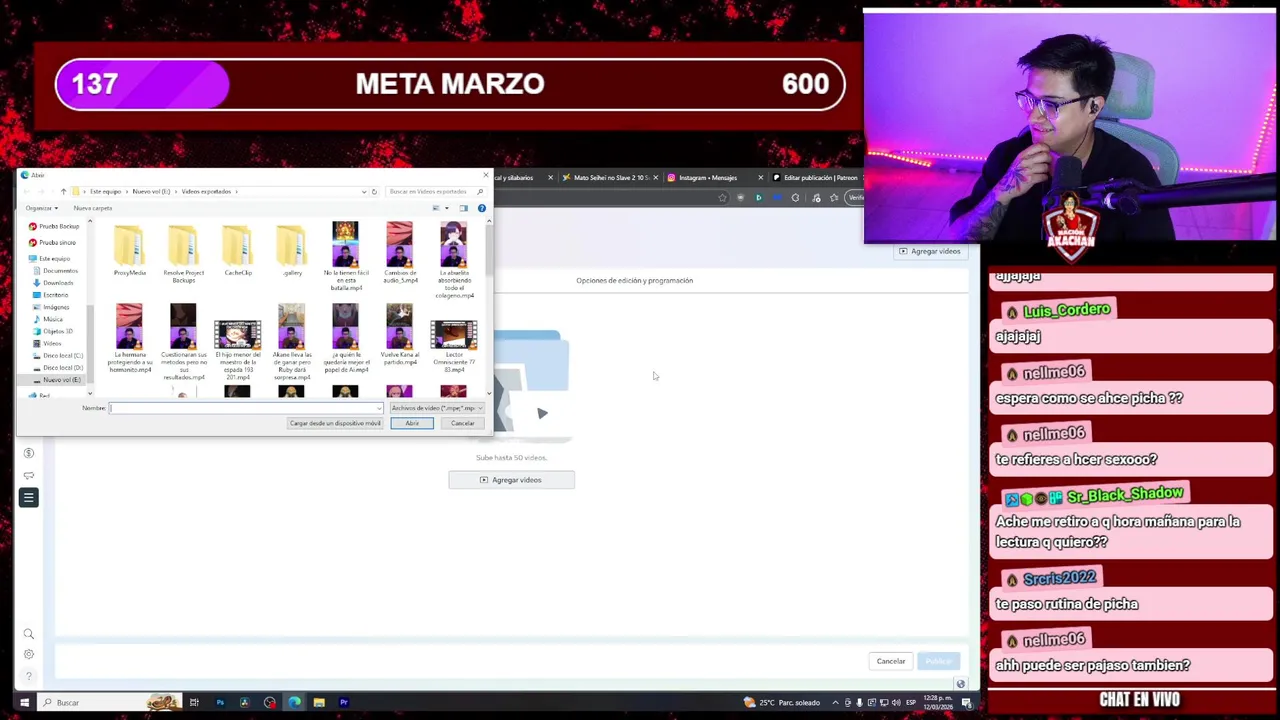Go to Música in the navigation pane
The image size is (1280, 720).
click(x=49, y=318)
